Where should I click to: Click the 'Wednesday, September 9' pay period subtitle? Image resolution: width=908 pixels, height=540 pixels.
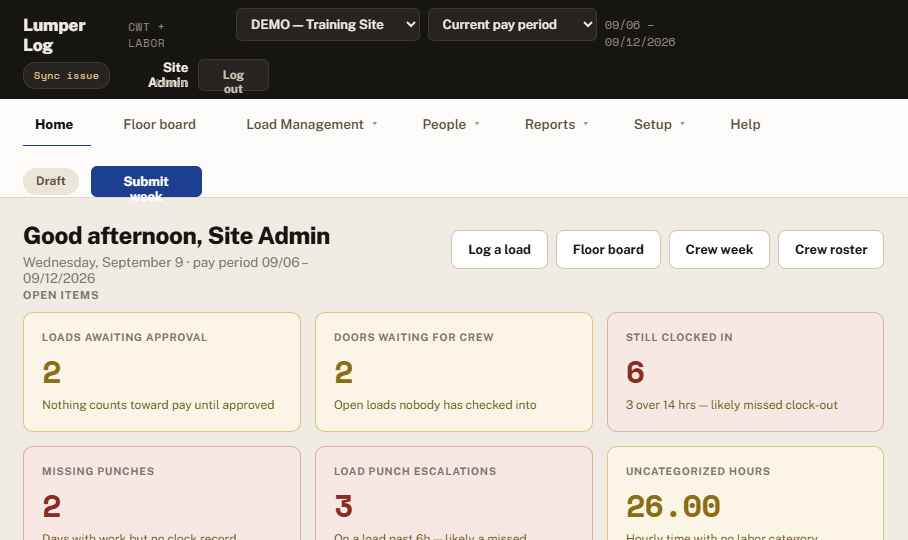(x=165, y=270)
